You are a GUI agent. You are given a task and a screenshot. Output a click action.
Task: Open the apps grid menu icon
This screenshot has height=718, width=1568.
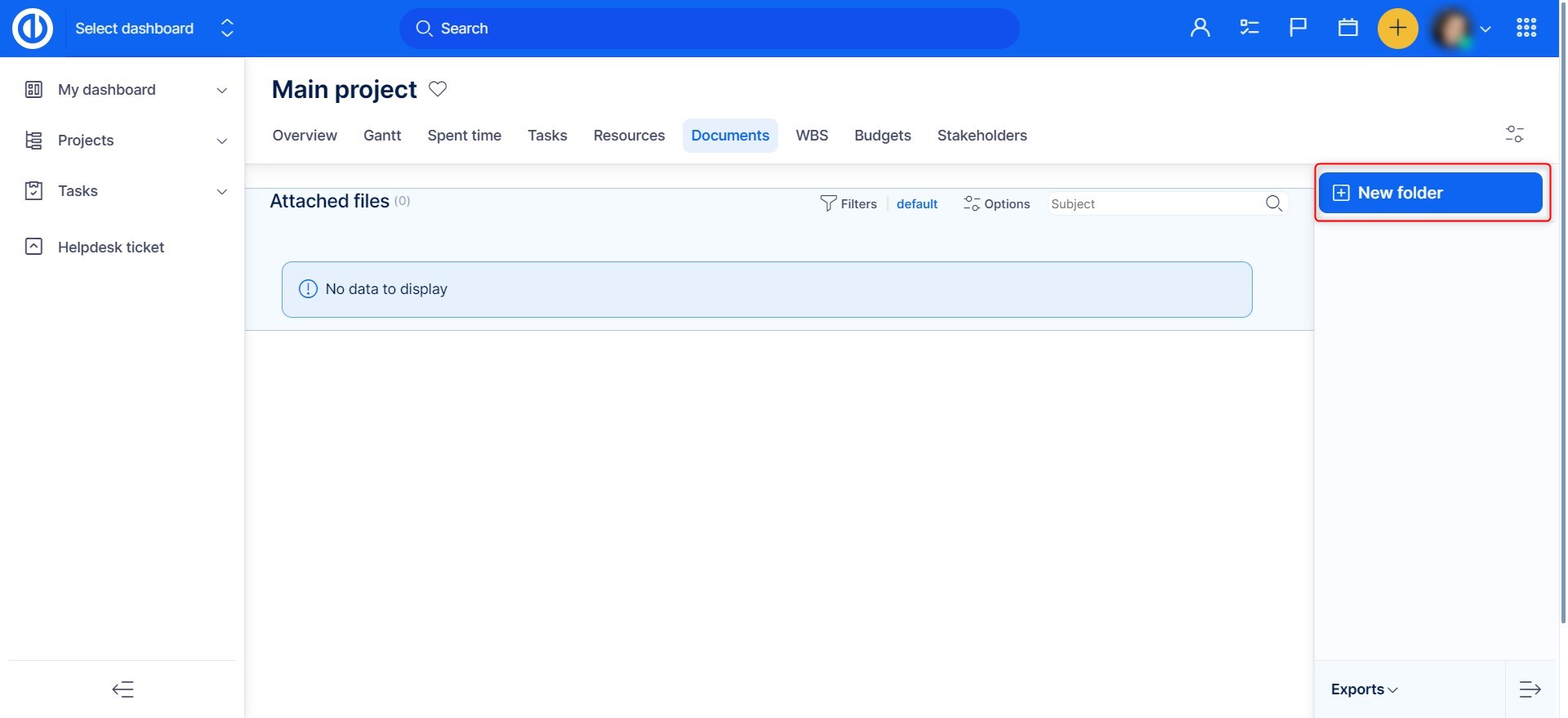tap(1526, 29)
